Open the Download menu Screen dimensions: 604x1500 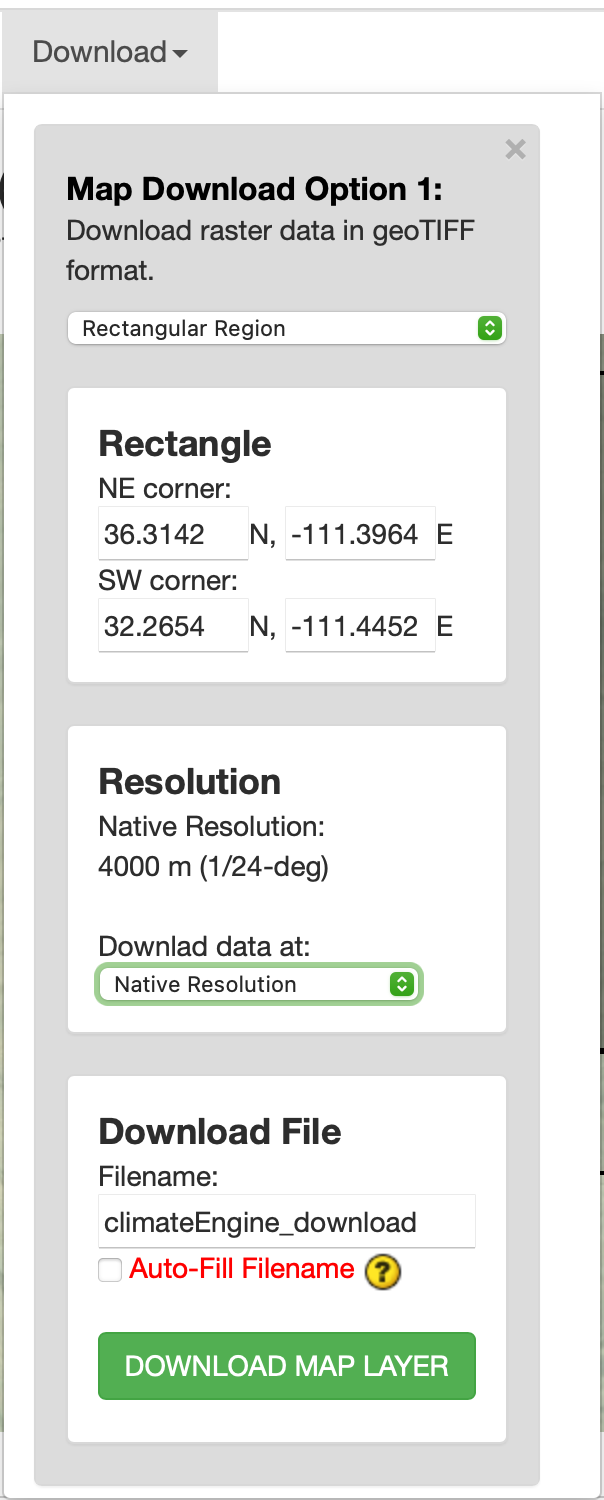(109, 52)
